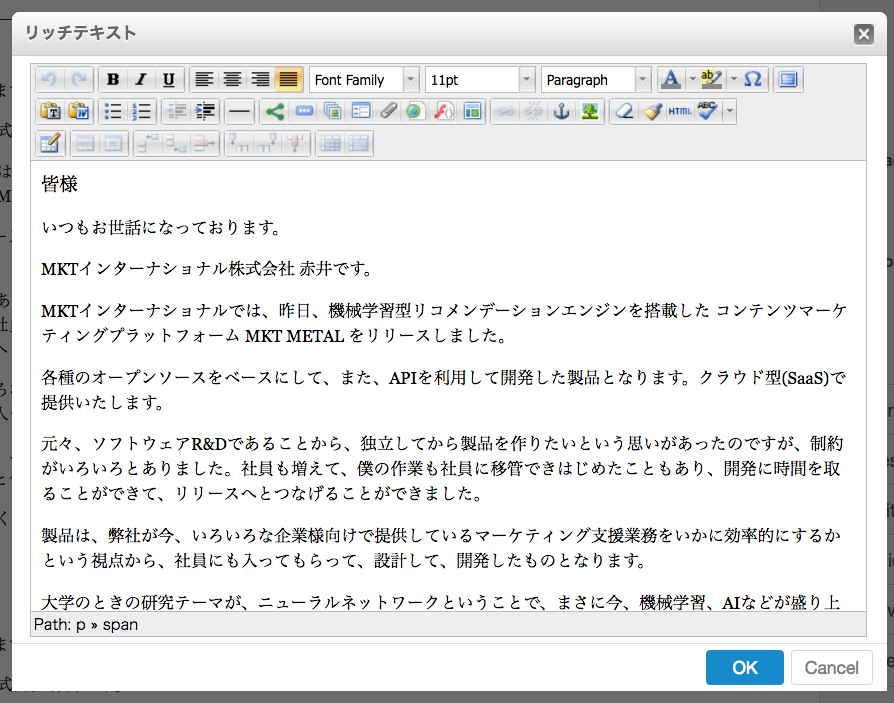Increase indent with the Indent icon
894x703 pixels.
coord(205,111)
